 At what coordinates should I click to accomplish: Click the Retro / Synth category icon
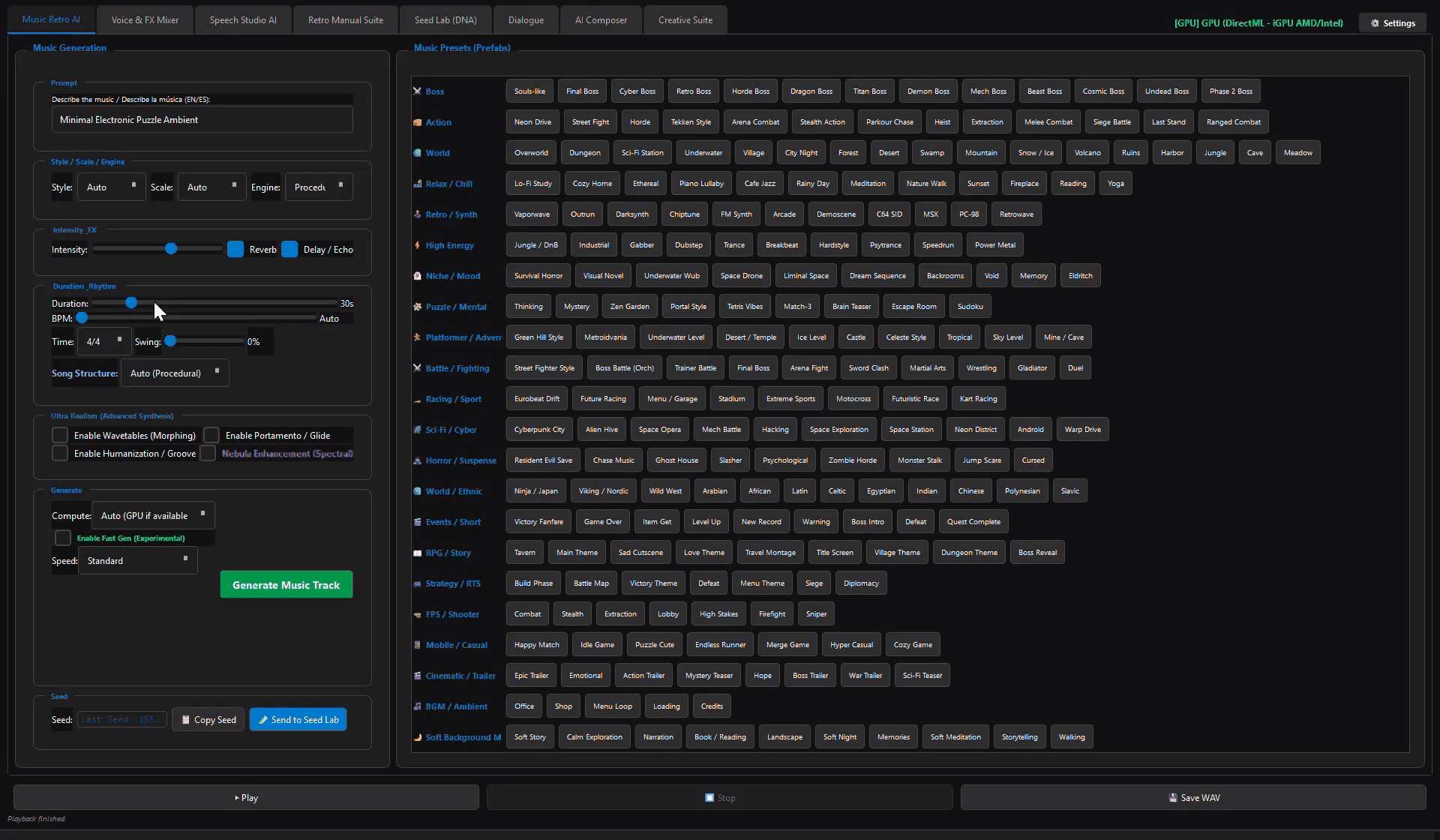[x=417, y=214]
